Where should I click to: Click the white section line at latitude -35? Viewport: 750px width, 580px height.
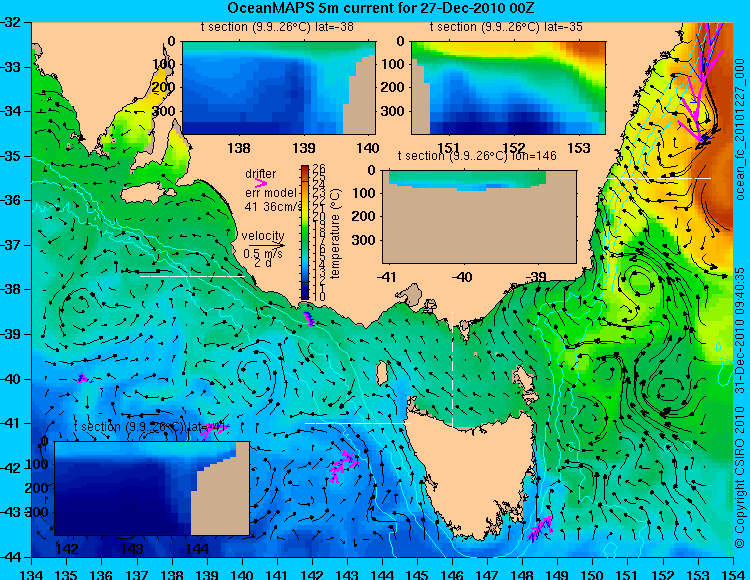tap(659, 178)
